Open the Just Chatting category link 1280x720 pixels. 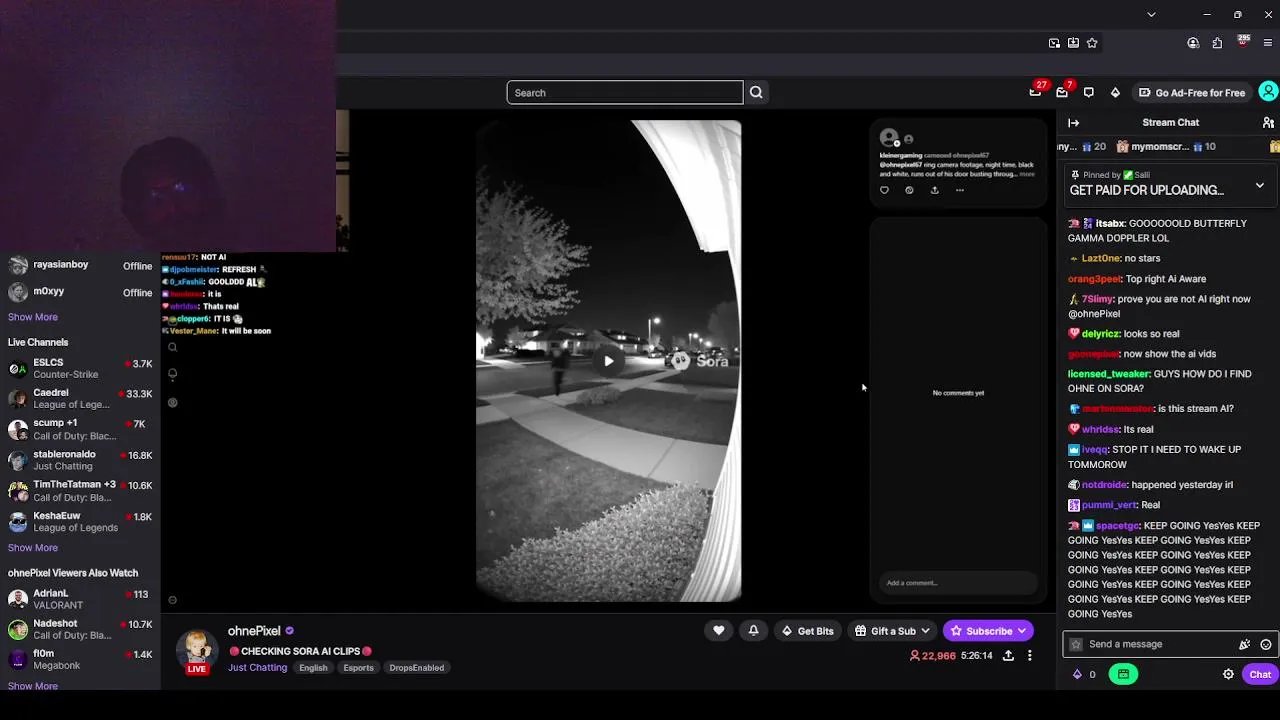point(257,668)
